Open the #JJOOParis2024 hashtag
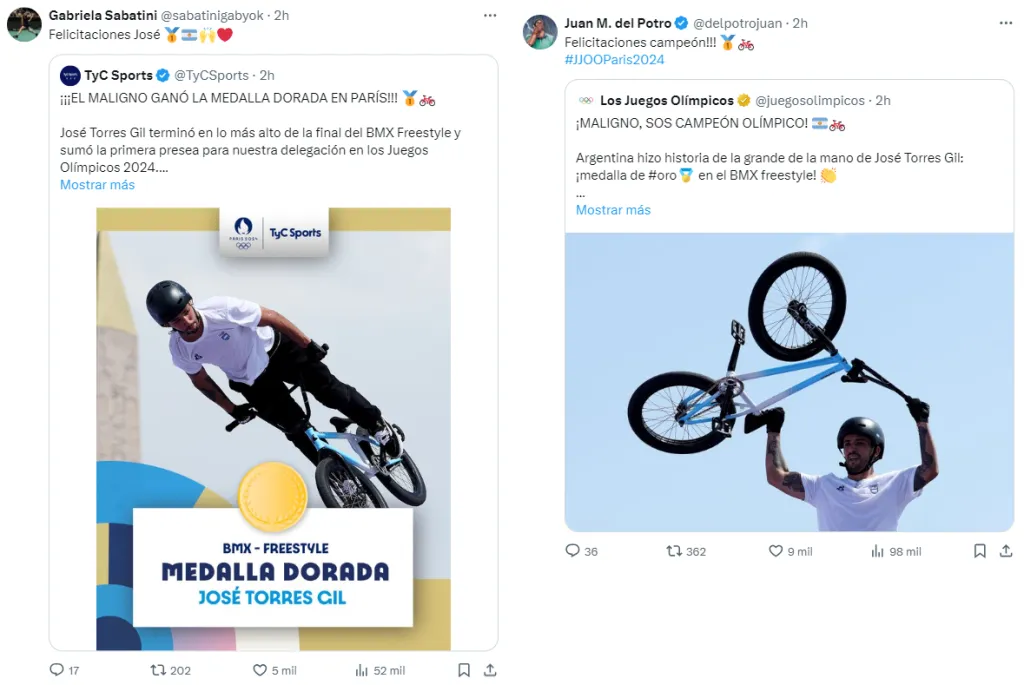This screenshot has height=685, width=1024. coord(614,60)
